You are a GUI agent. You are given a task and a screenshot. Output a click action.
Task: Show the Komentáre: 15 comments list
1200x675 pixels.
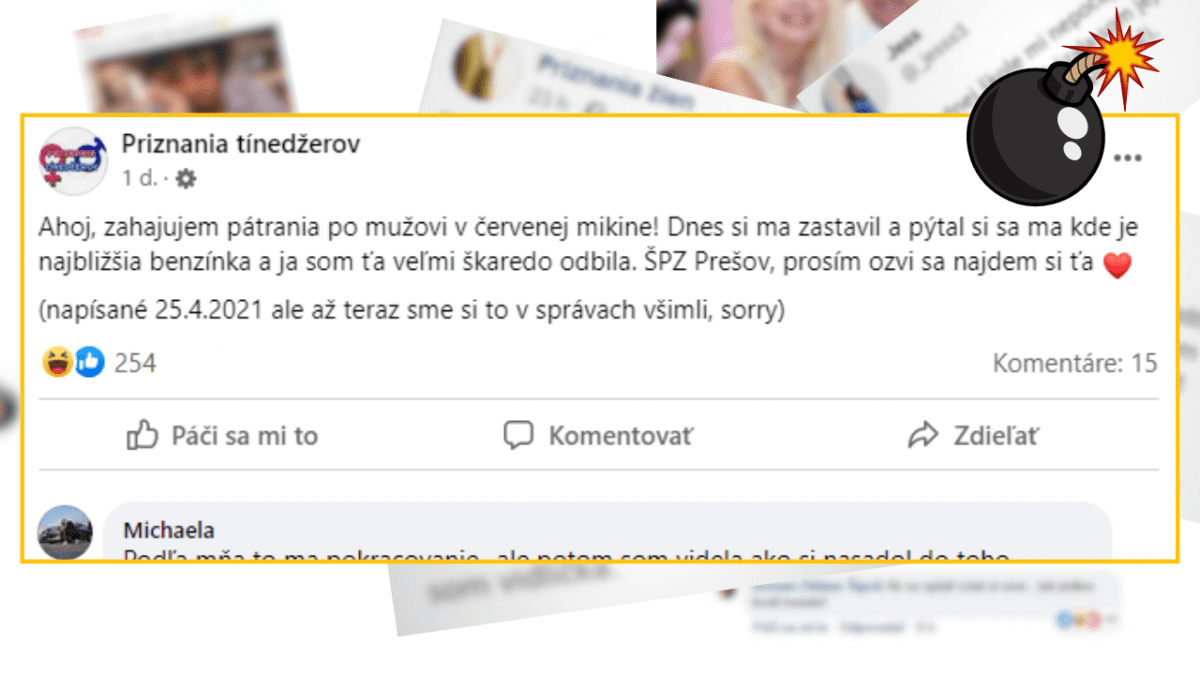click(1075, 363)
